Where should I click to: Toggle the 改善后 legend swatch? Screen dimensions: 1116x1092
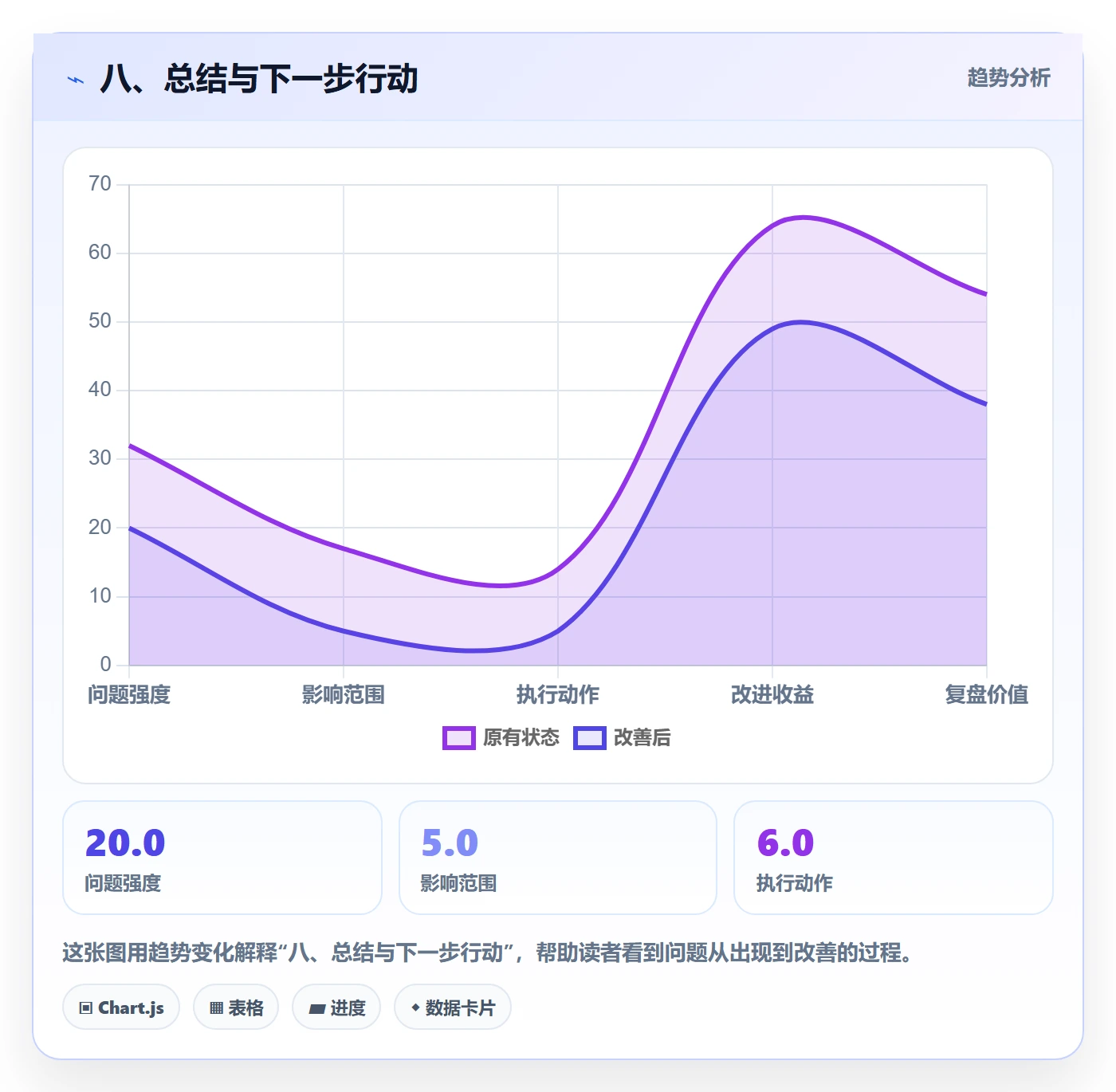pos(590,738)
